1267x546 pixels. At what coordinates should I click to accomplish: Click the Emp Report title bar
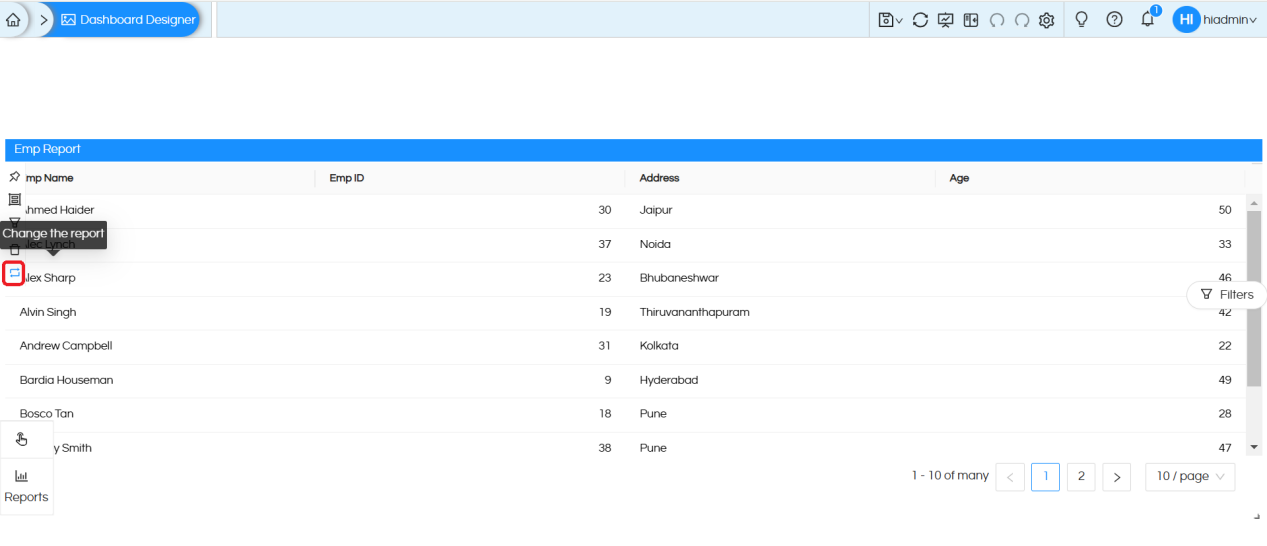click(633, 150)
